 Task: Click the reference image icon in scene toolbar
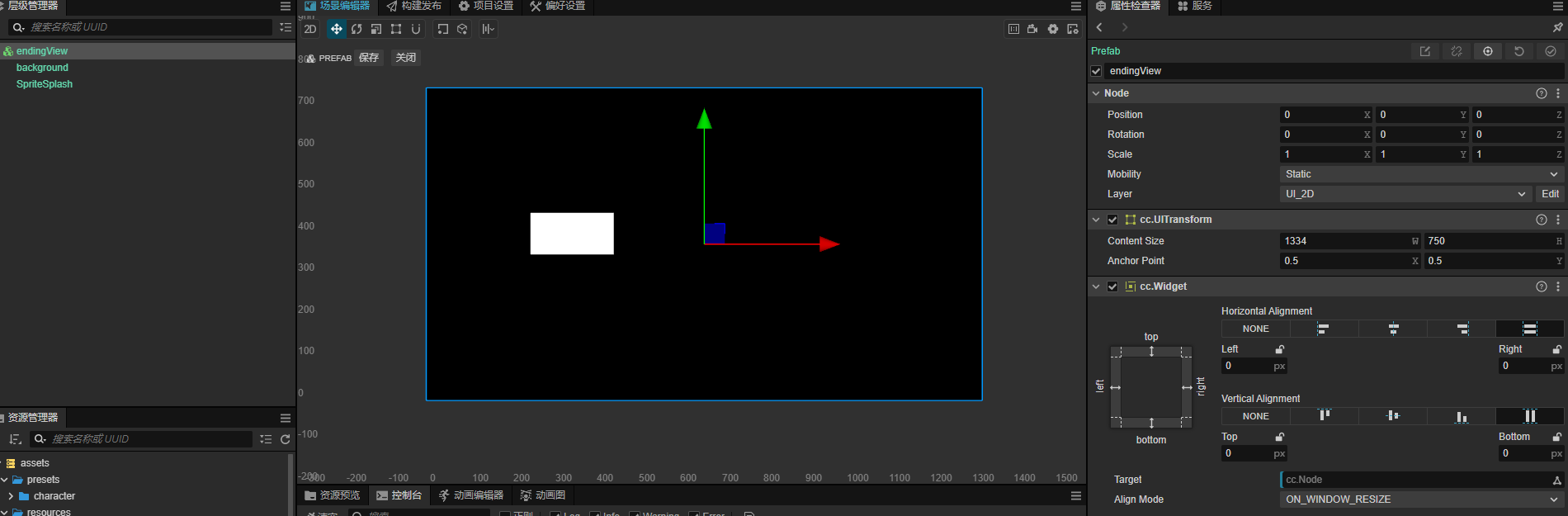pyautogui.click(x=1013, y=29)
